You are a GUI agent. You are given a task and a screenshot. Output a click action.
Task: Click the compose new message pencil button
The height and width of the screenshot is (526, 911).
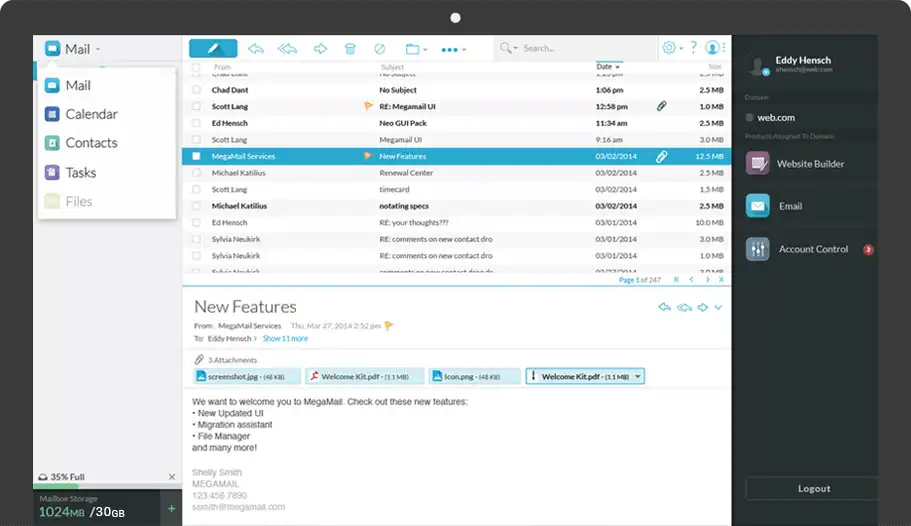coord(212,48)
